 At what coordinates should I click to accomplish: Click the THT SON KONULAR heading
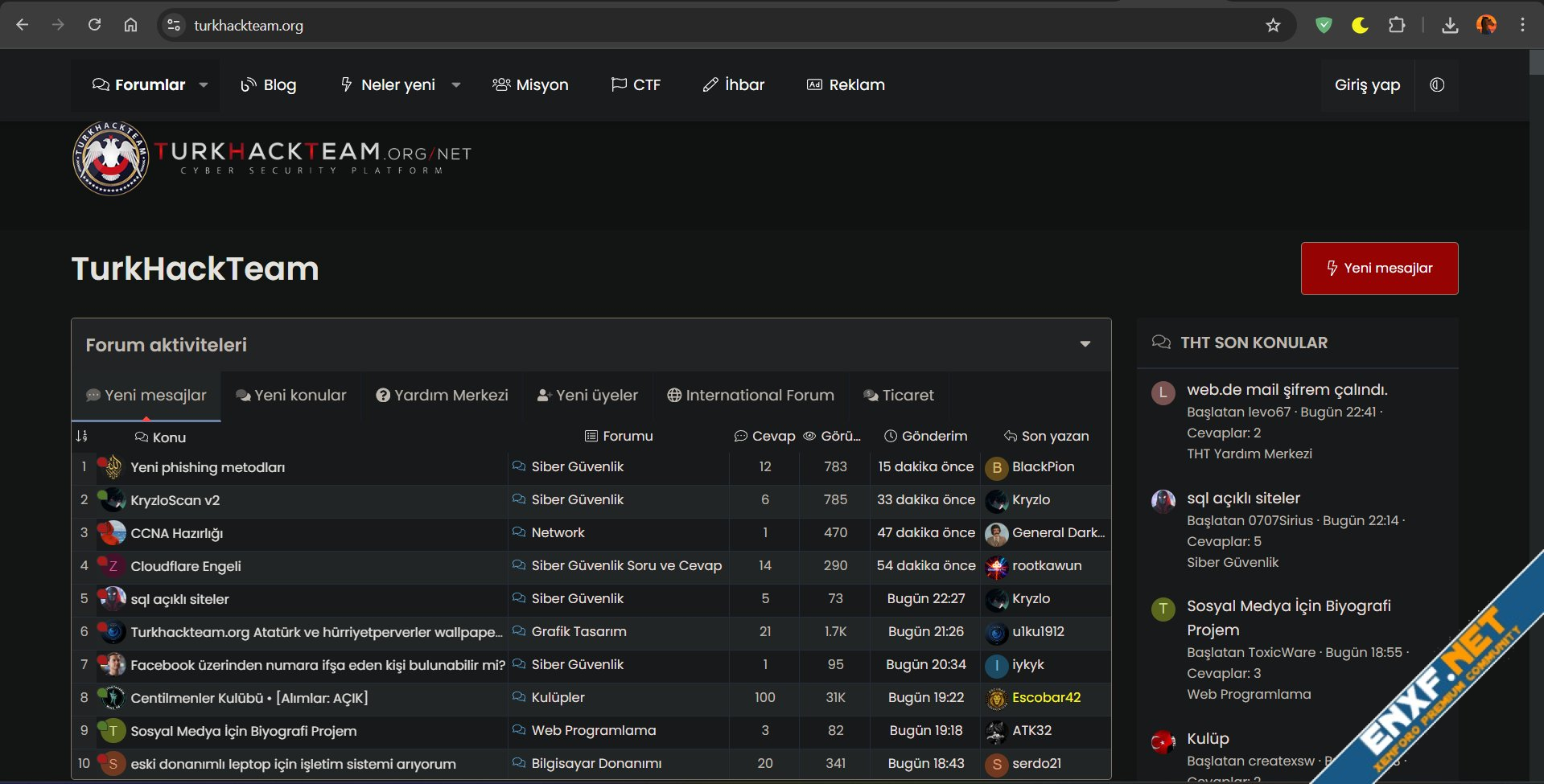pyautogui.click(x=1254, y=343)
